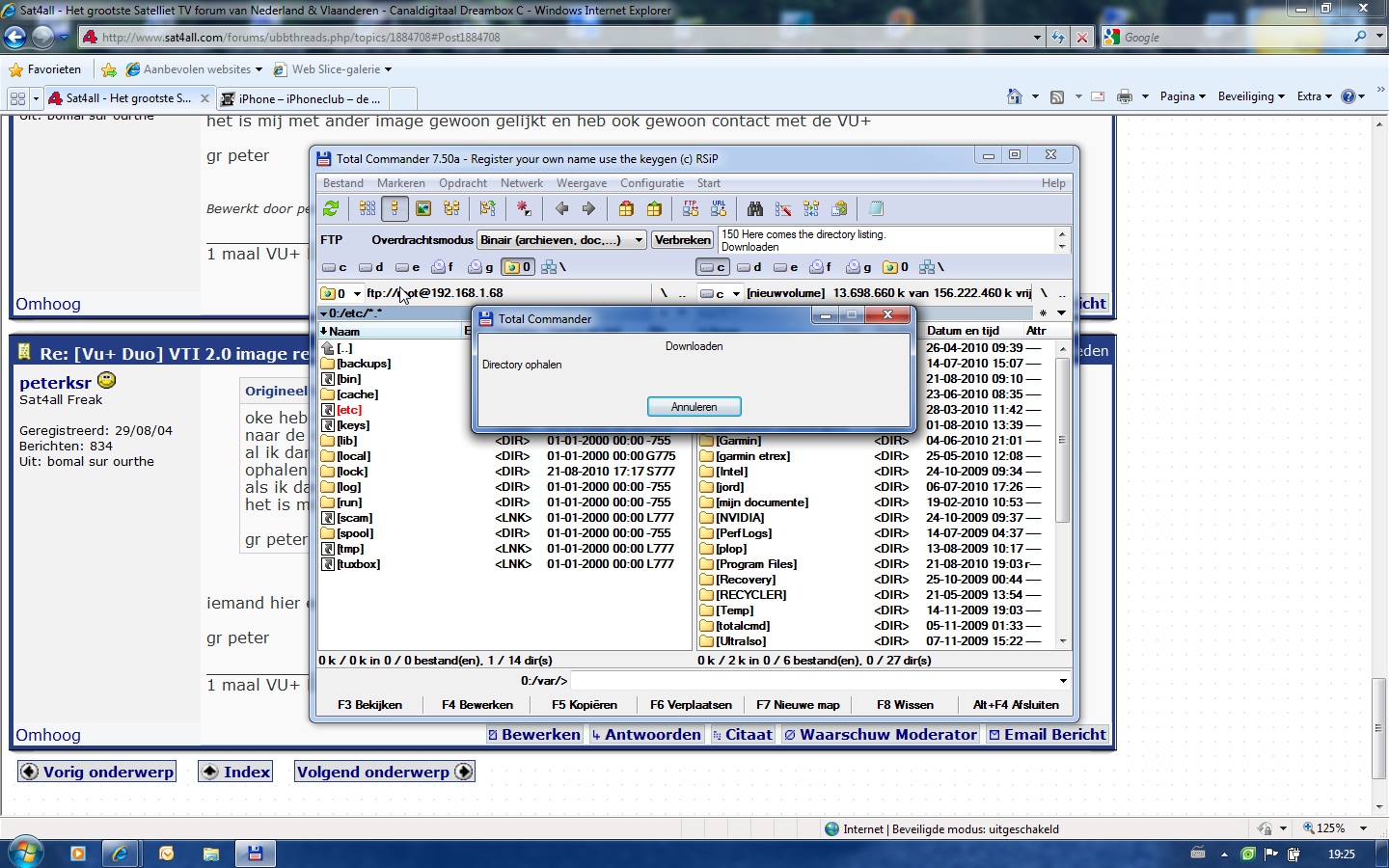
Task: Click the F3 Bekijken button
Action: (x=370, y=705)
